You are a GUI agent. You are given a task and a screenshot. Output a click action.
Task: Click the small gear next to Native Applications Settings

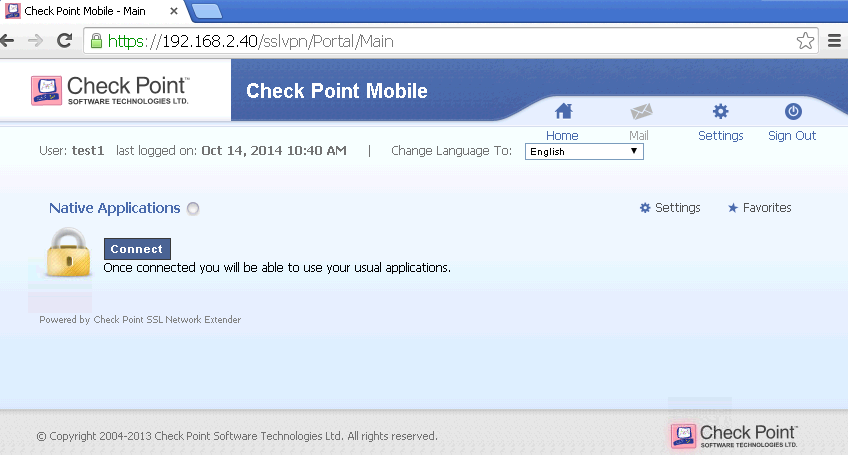coord(645,208)
